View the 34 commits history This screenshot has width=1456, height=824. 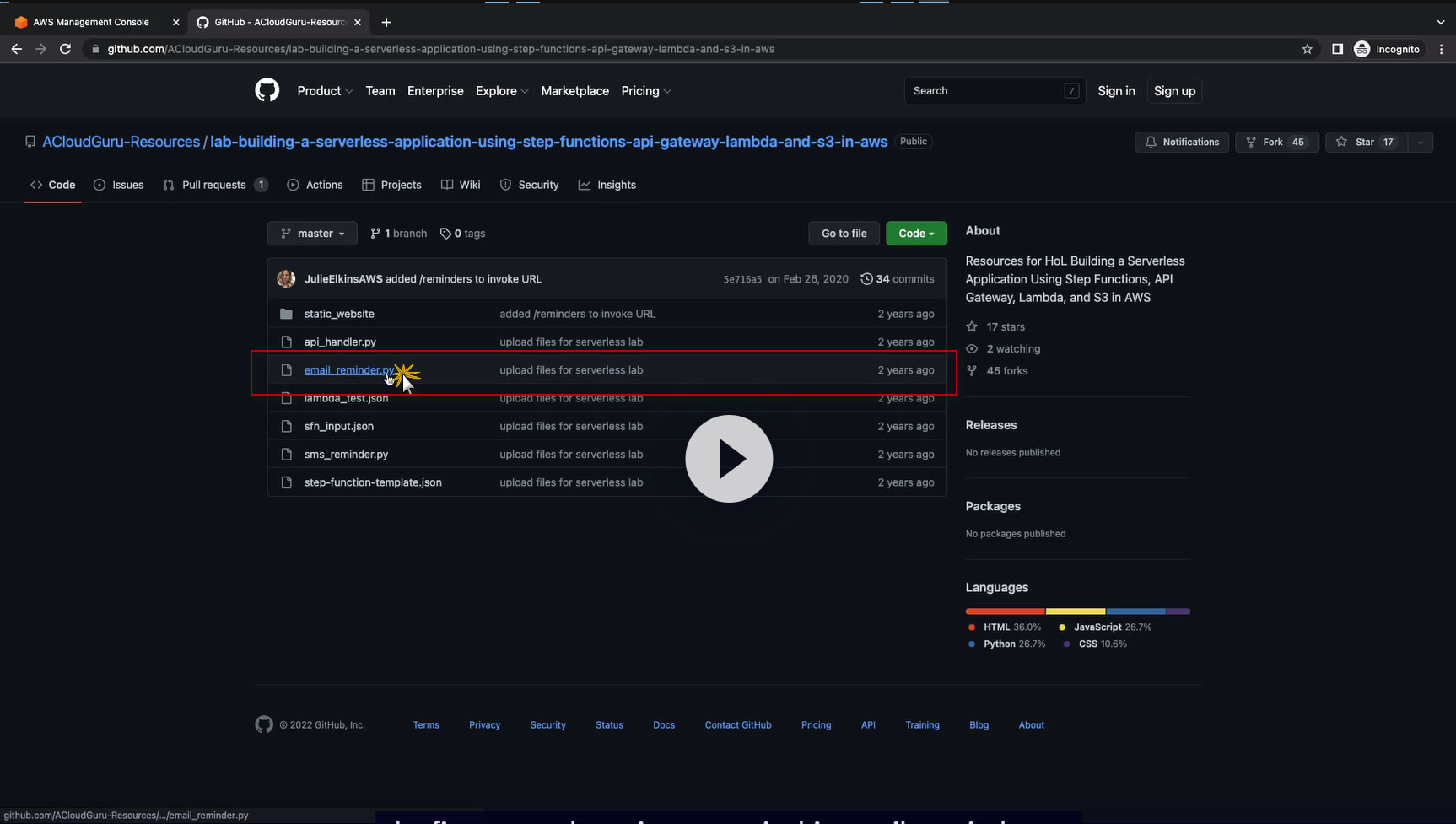tap(898, 278)
